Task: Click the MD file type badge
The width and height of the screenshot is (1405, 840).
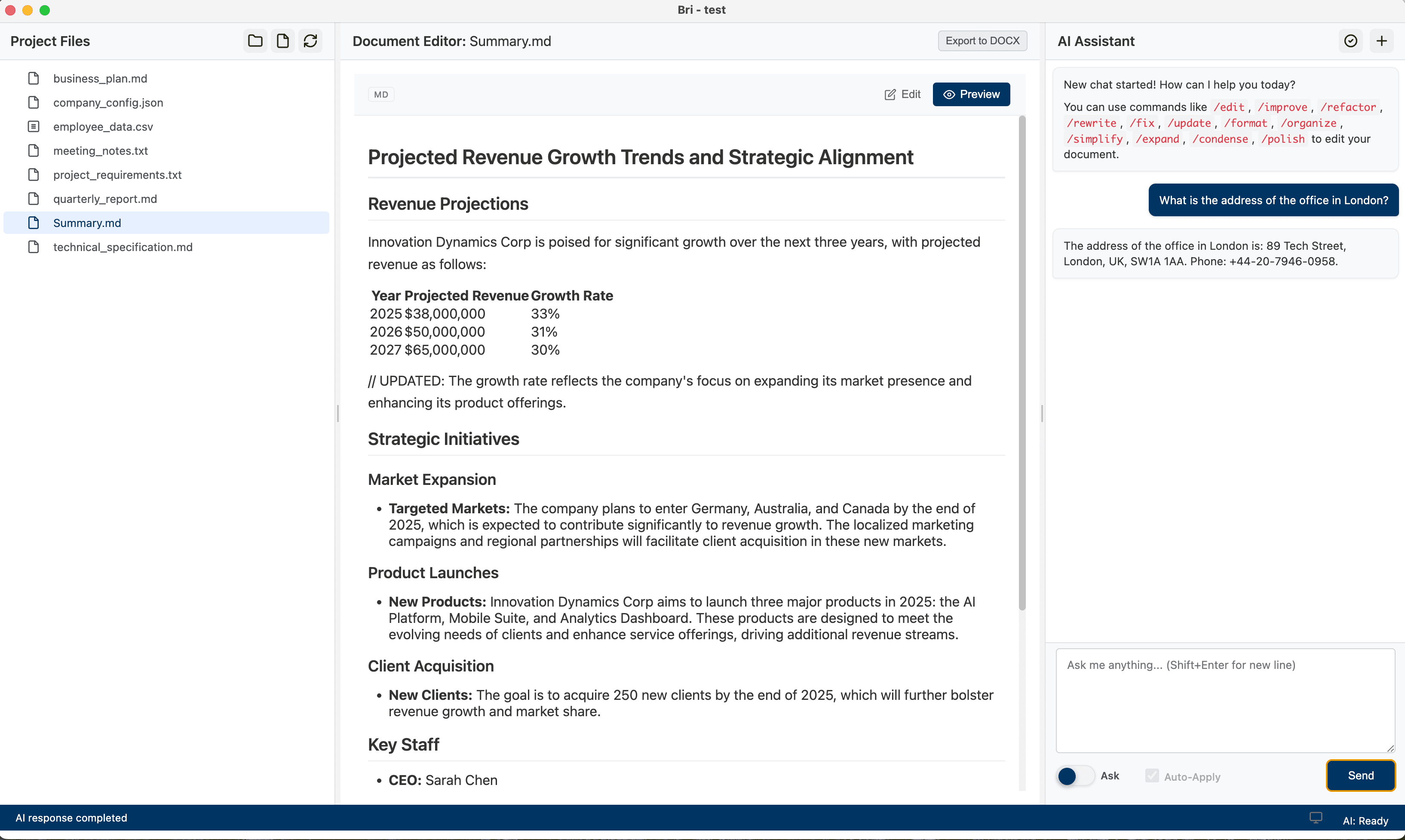Action: [381, 95]
